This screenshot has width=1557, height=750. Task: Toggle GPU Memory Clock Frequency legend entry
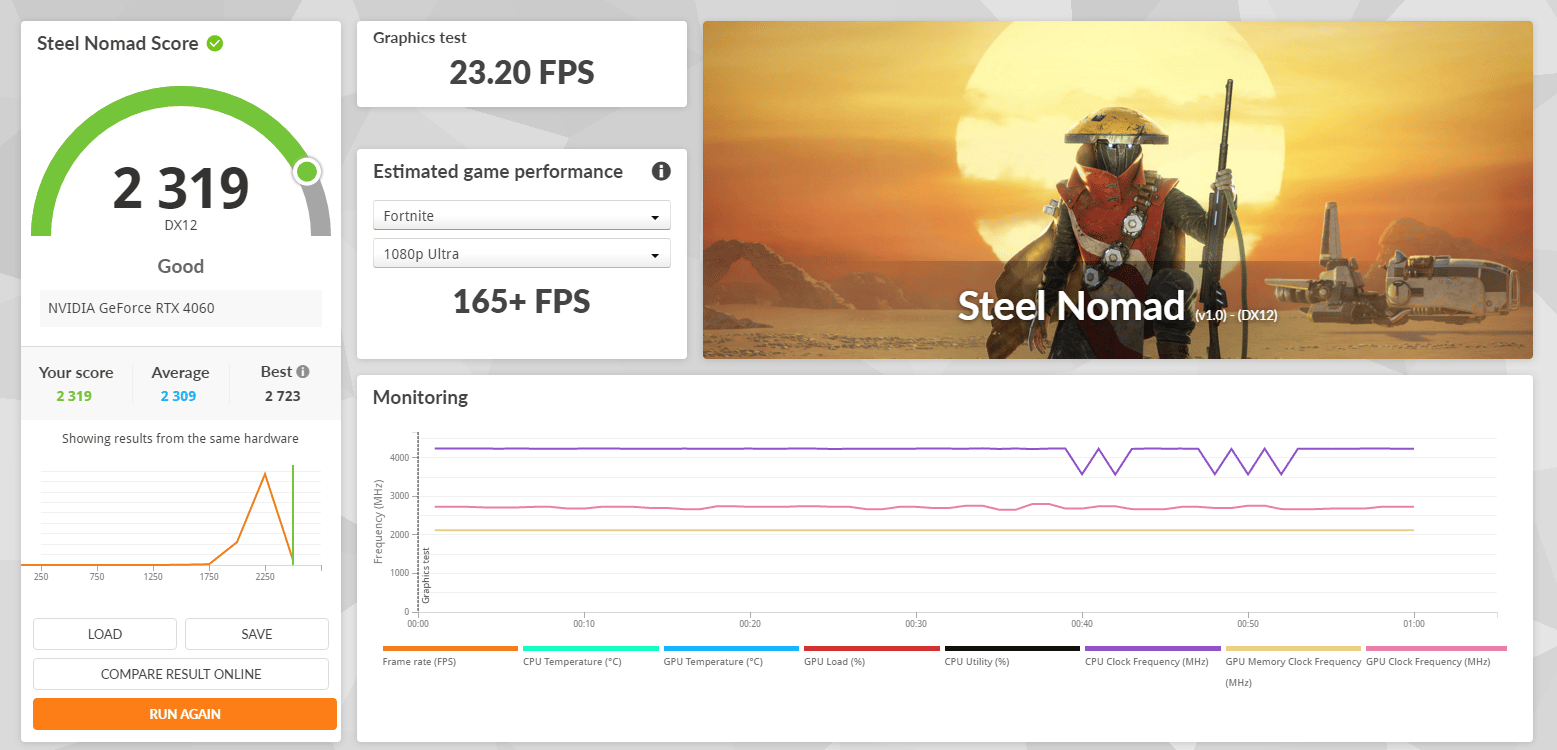[x=1293, y=671]
